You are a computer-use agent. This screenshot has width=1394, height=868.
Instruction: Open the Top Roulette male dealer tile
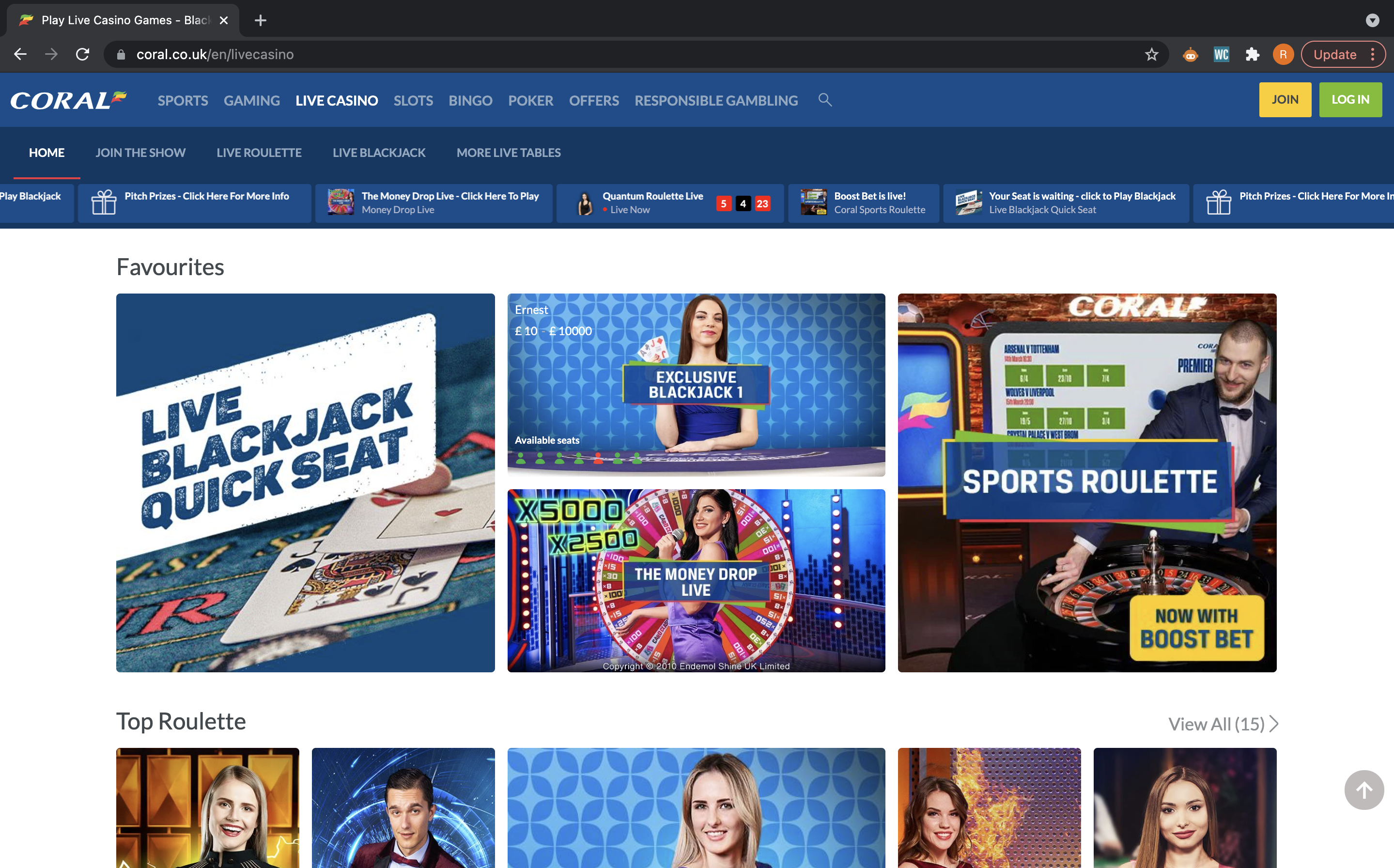403,808
